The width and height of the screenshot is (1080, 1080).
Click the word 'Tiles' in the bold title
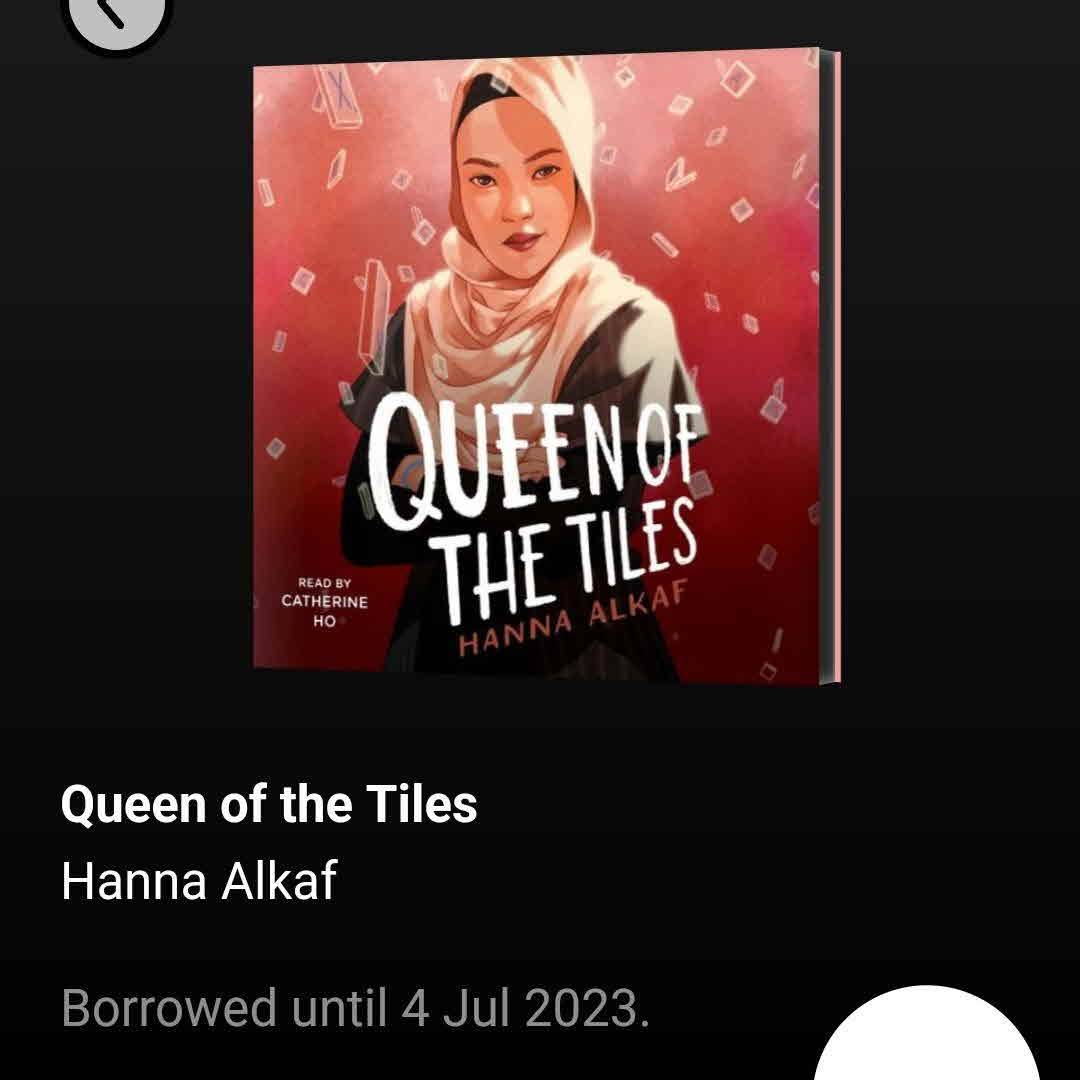pyautogui.click(x=421, y=804)
